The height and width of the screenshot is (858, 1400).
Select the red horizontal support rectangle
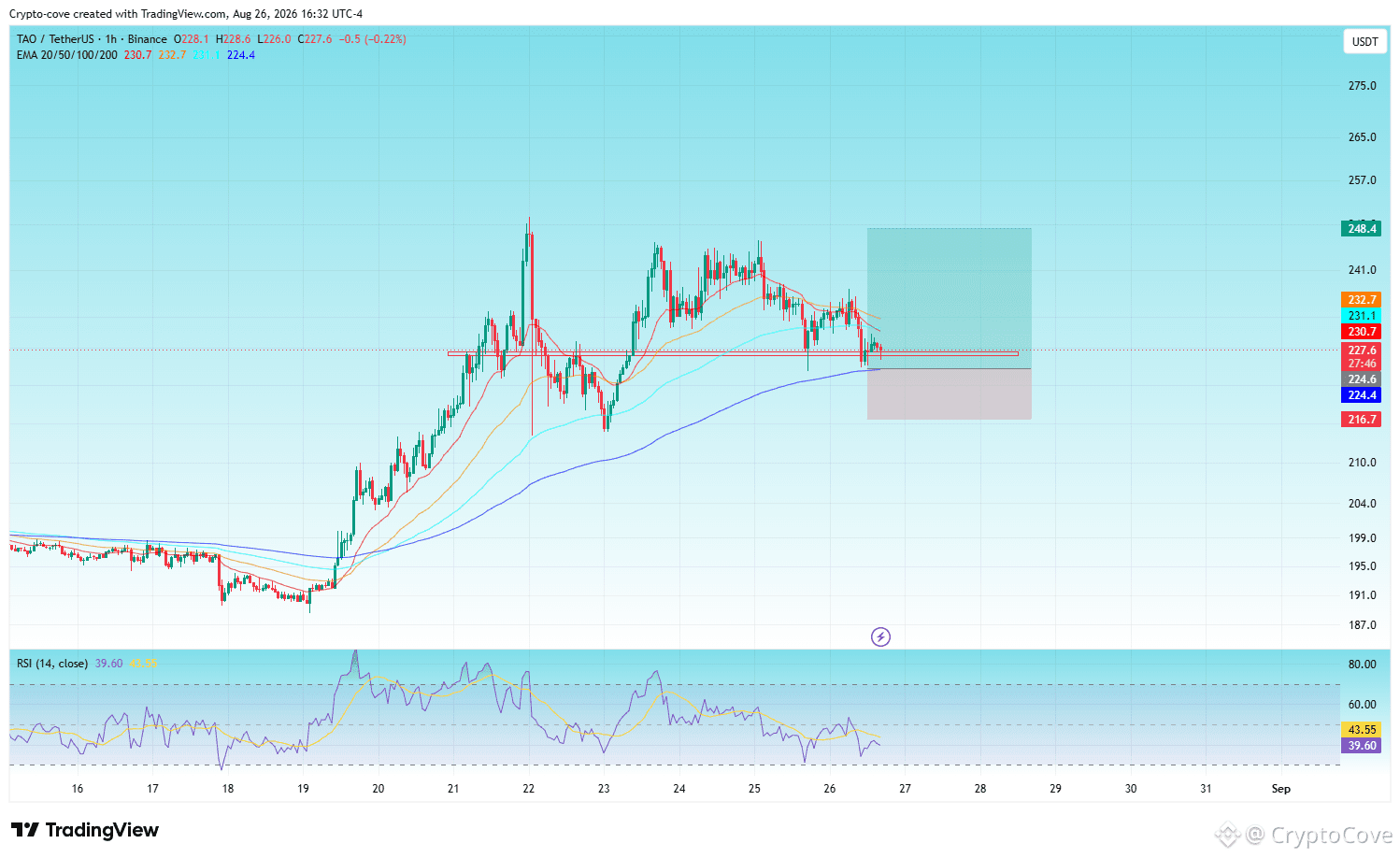coord(733,353)
